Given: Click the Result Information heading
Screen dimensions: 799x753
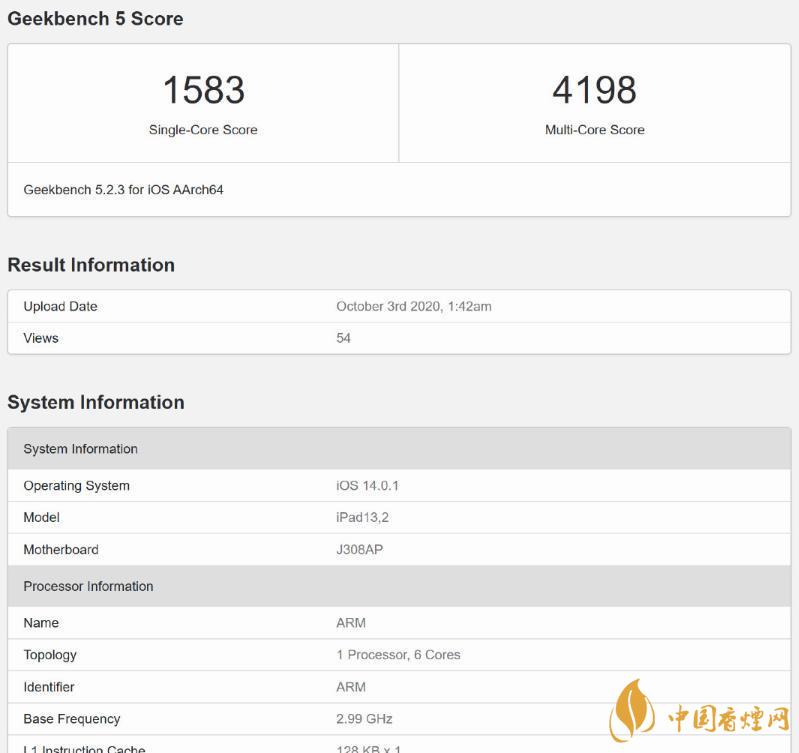Looking at the screenshot, I should point(91,265).
